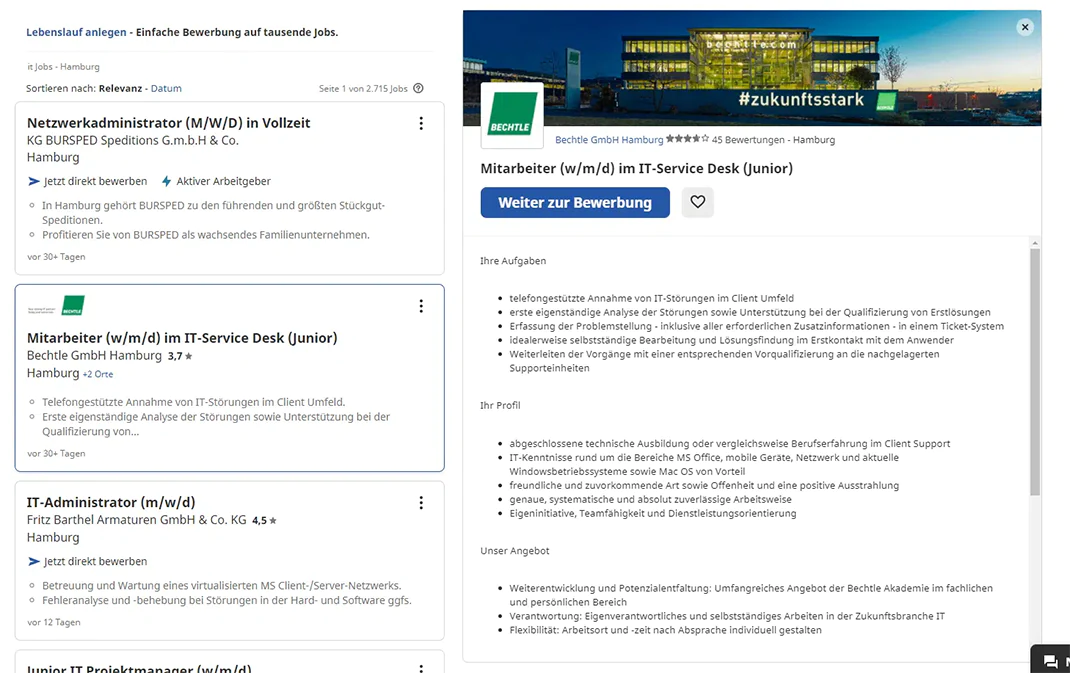The image size is (1070, 673).
Task: Click Fritz Barthel Armaturen GmbH & Co. KG
Action: (136, 520)
